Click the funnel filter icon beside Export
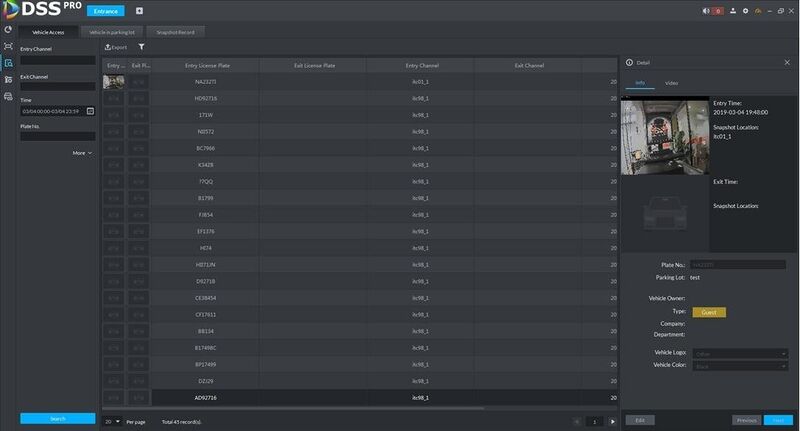Image resolution: width=800 pixels, height=431 pixels. point(141,47)
